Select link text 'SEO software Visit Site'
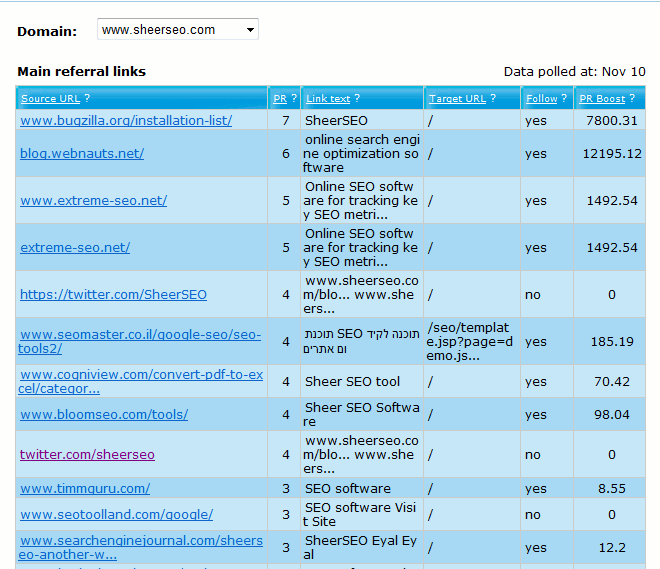660x569 pixels. tap(359, 514)
